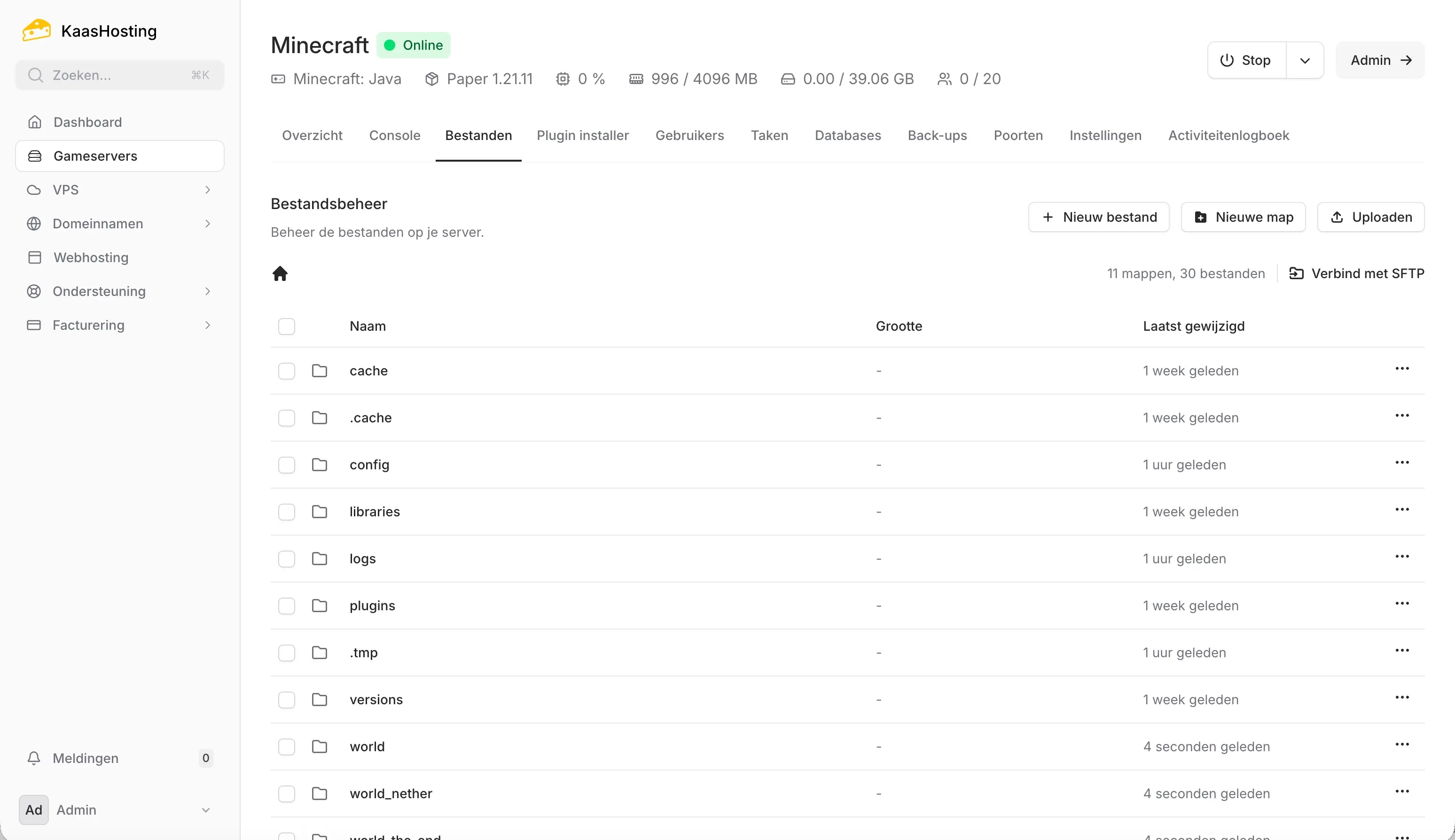Select the checkbox for the world_nether folder

click(286, 794)
